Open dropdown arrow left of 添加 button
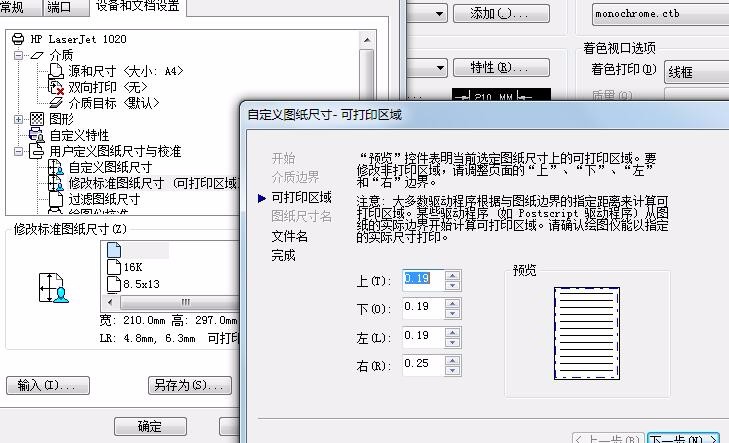Viewport: 729px width, 443px height. pyautogui.click(x=439, y=14)
